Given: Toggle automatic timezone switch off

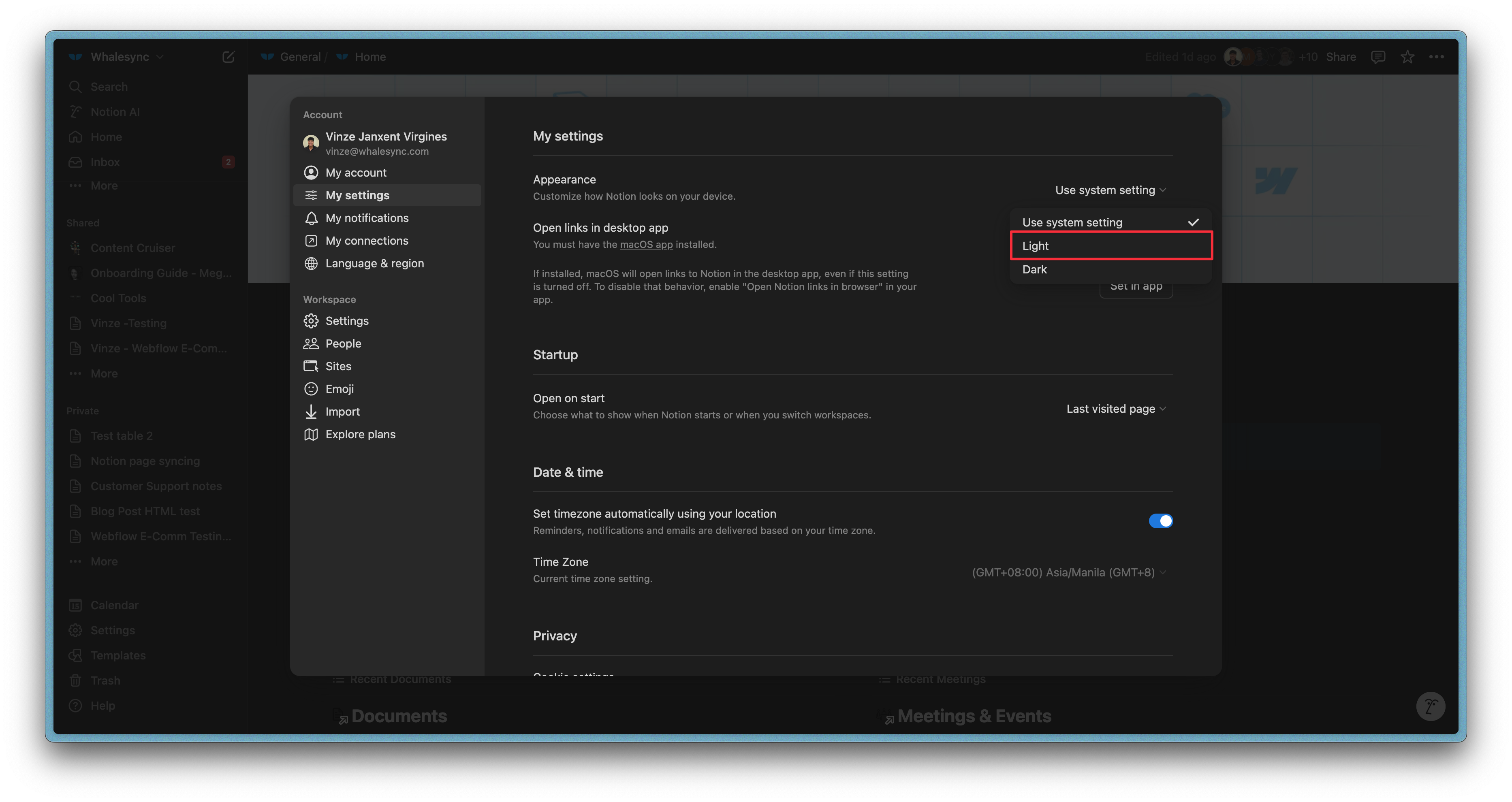Looking at the screenshot, I should pos(1160,521).
